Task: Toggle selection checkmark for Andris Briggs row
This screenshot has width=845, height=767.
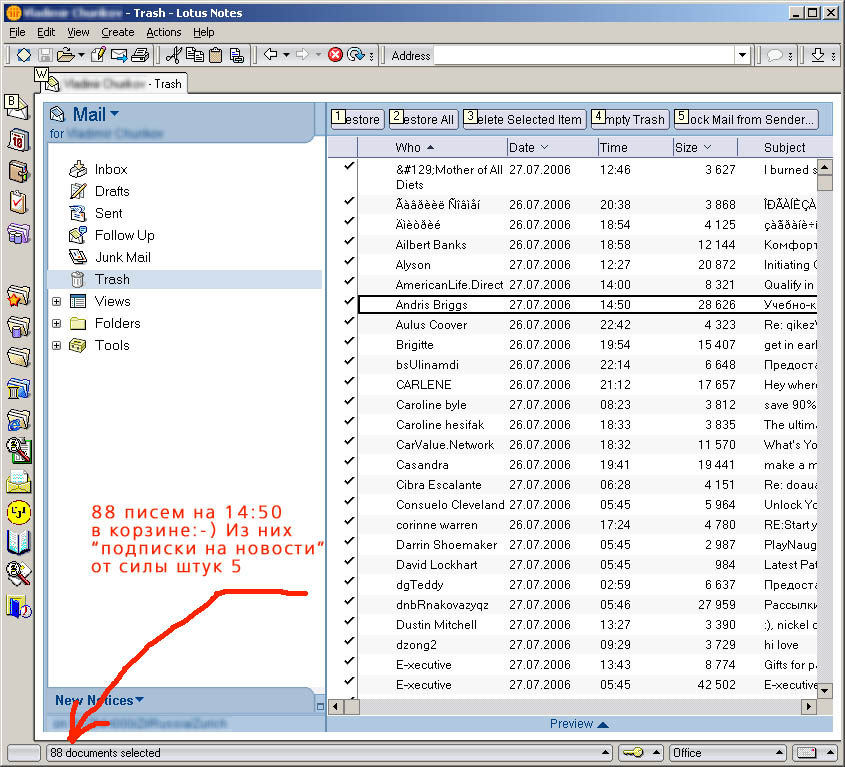Action: pos(349,301)
